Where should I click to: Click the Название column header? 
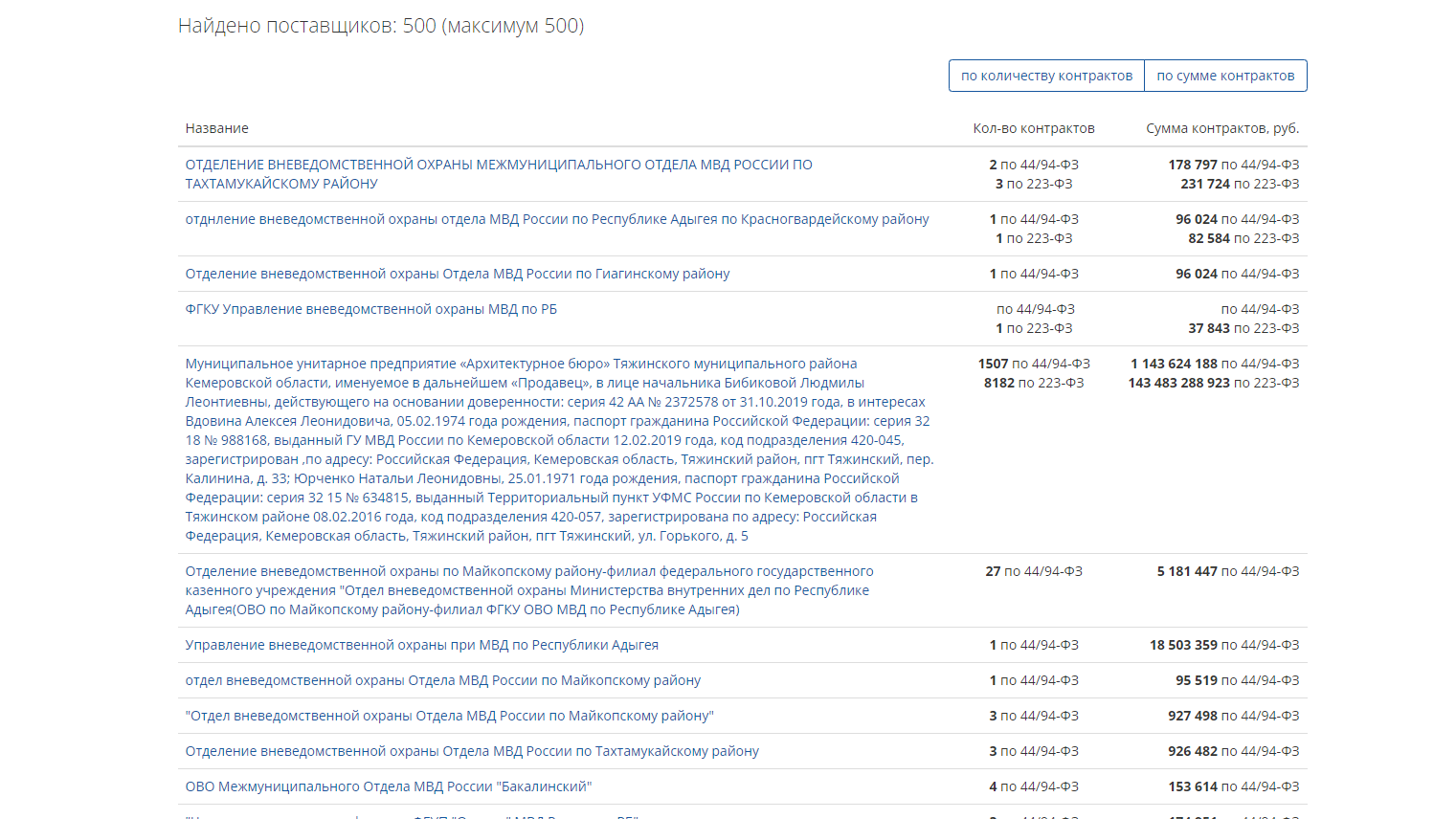tap(217, 128)
